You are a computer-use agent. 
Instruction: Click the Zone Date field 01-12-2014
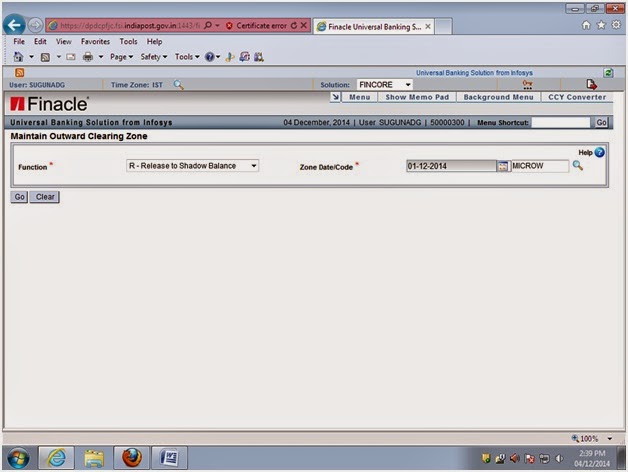pyautogui.click(x=451, y=166)
